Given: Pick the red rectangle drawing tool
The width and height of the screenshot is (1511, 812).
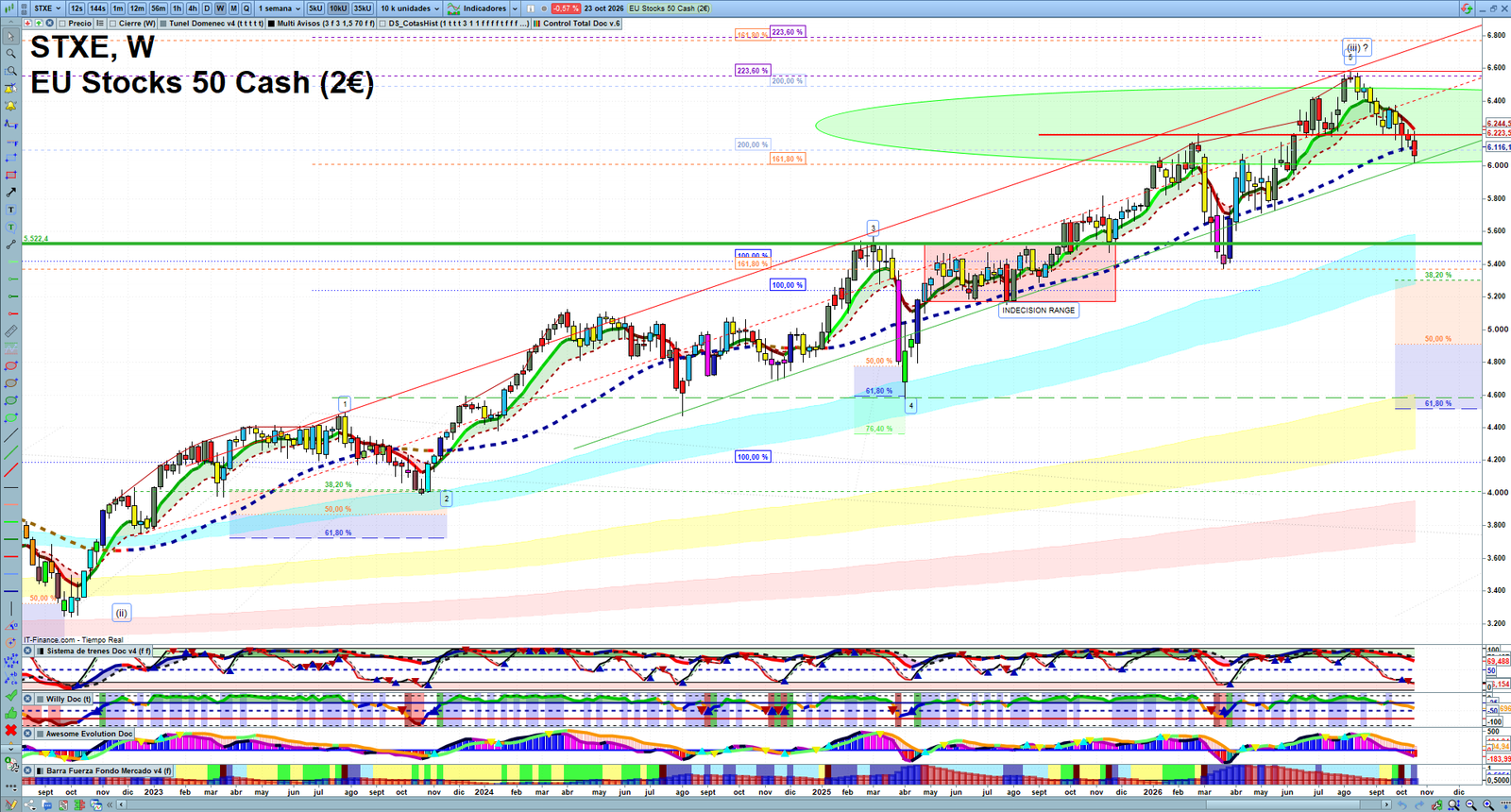Looking at the screenshot, I should click(10, 175).
